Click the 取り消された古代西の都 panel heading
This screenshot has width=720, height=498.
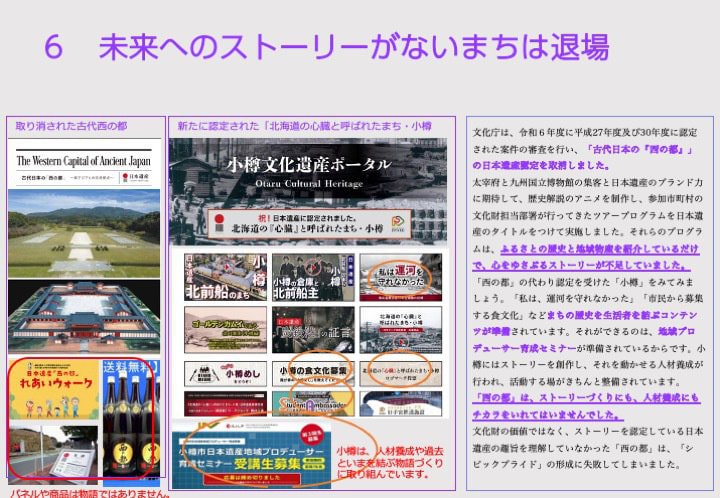(x=71, y=127)
